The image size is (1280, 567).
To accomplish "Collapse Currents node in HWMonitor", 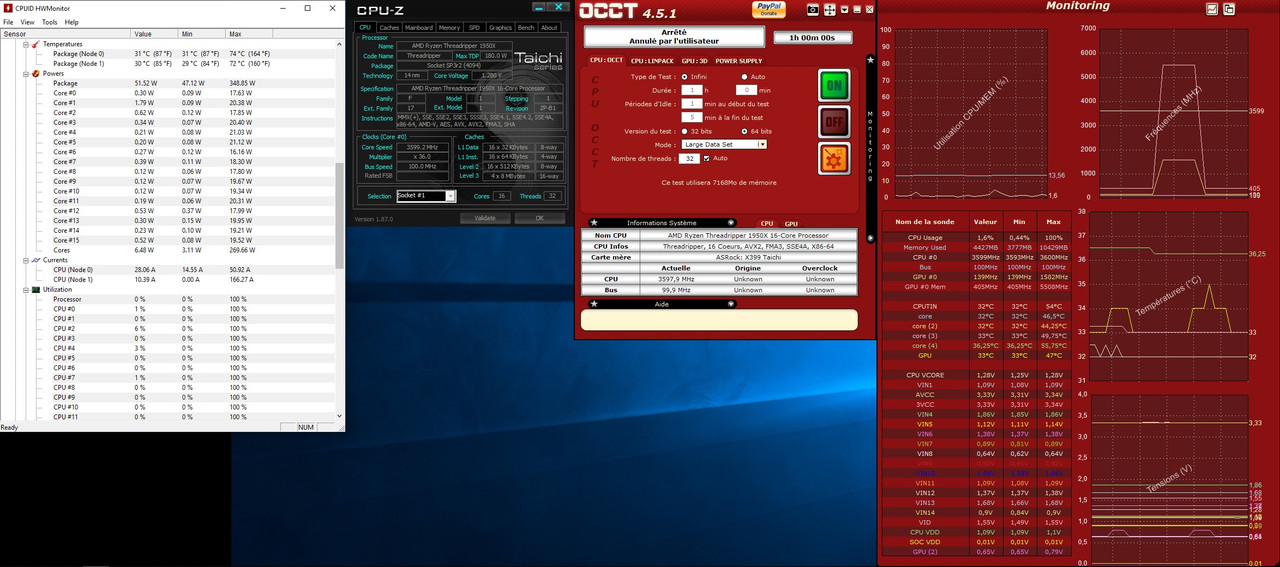I will [x=26, y=260].
